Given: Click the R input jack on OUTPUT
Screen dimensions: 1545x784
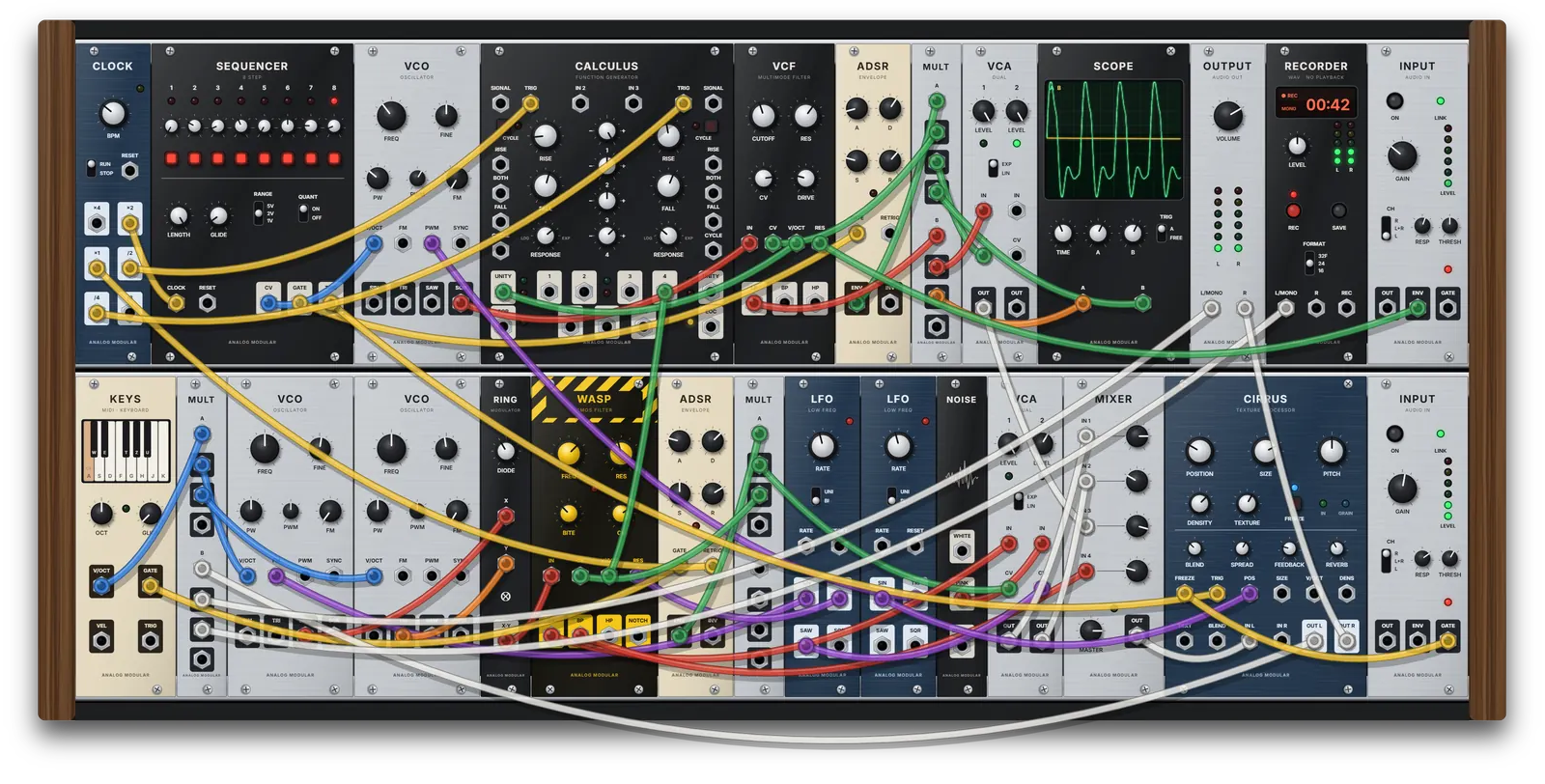Looking at the screenshot, I should coord(1245,308).
